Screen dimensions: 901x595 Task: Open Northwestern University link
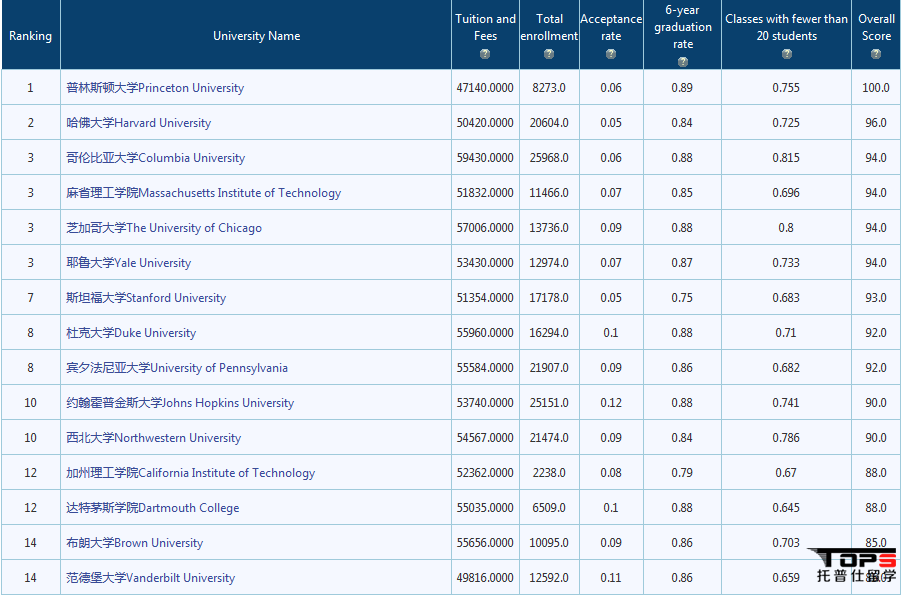pyautogui.click(x=153, y=438)
